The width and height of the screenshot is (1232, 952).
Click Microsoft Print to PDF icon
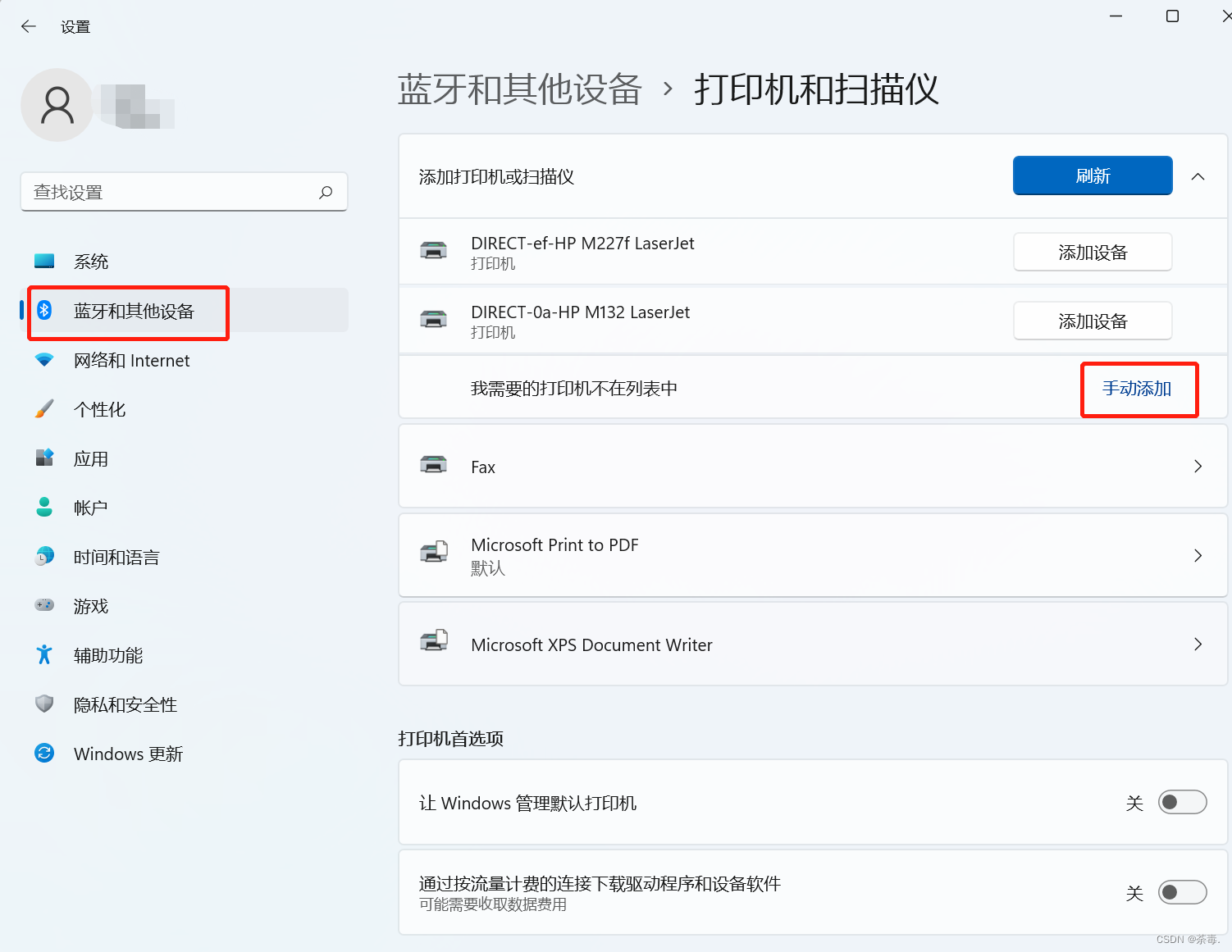click(433, 552)
